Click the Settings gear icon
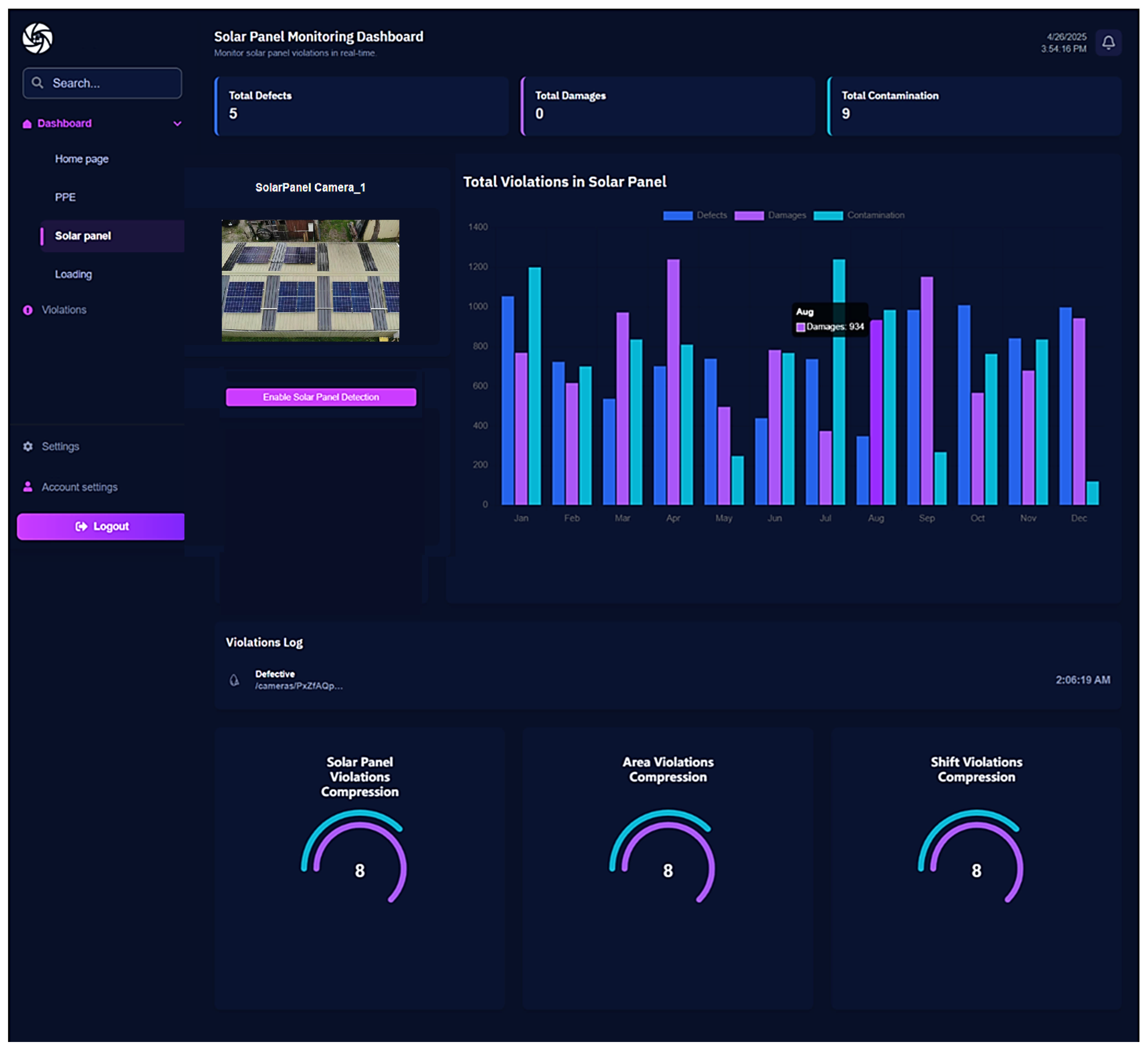The width and height of the screenshot is (1148, 1050). [x=27, y=446]
